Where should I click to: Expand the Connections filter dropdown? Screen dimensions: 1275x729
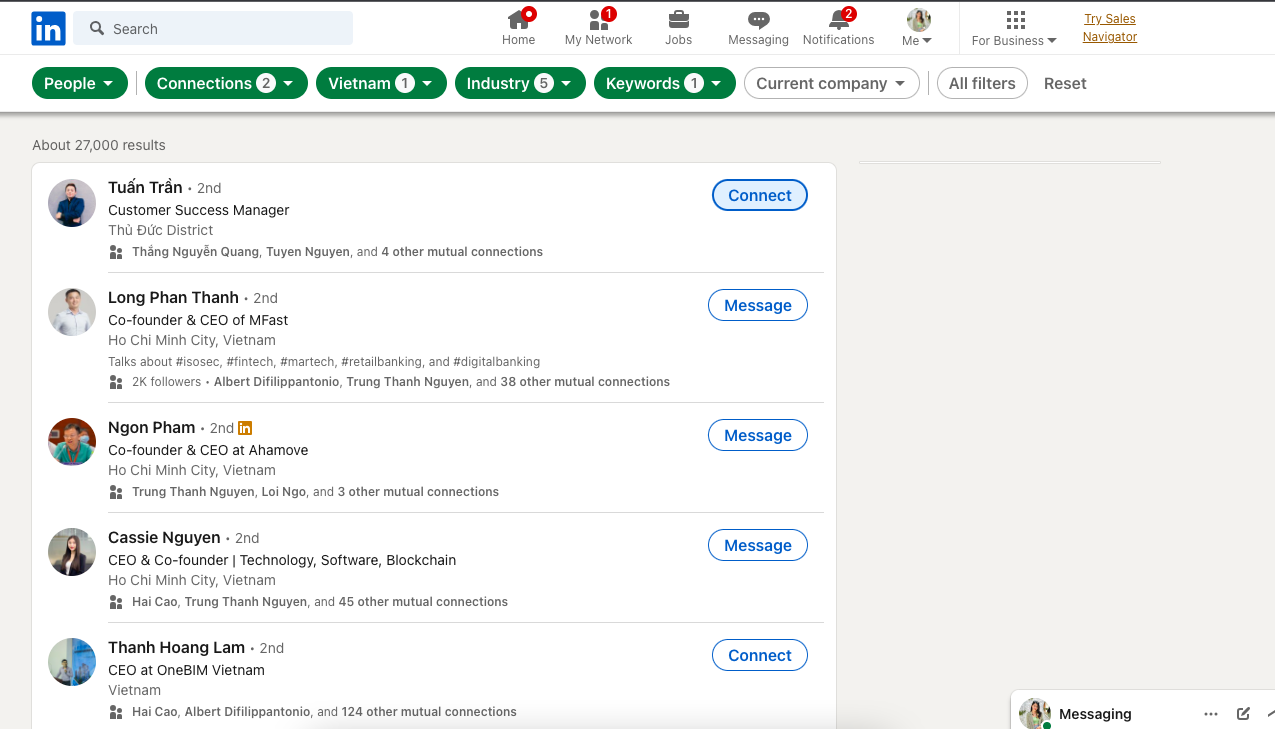coord(225,84)
